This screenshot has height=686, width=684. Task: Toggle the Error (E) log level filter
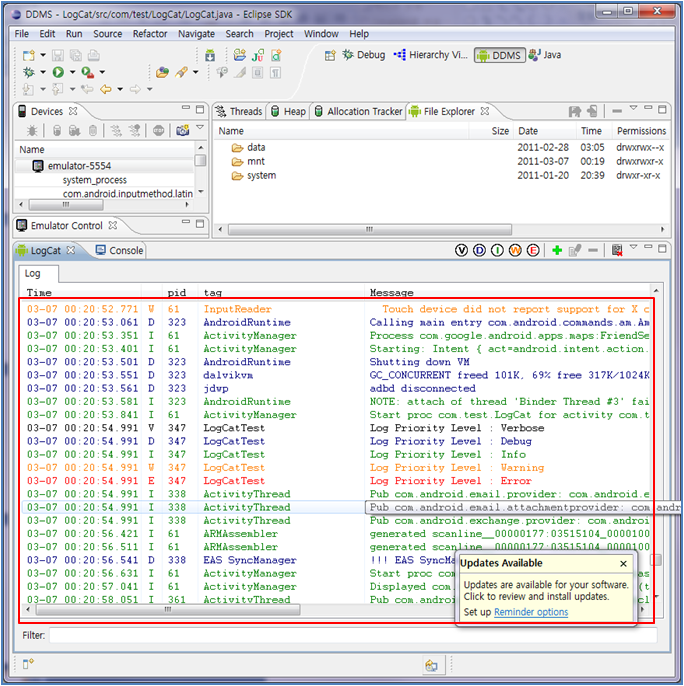click(x=533, y=250)
